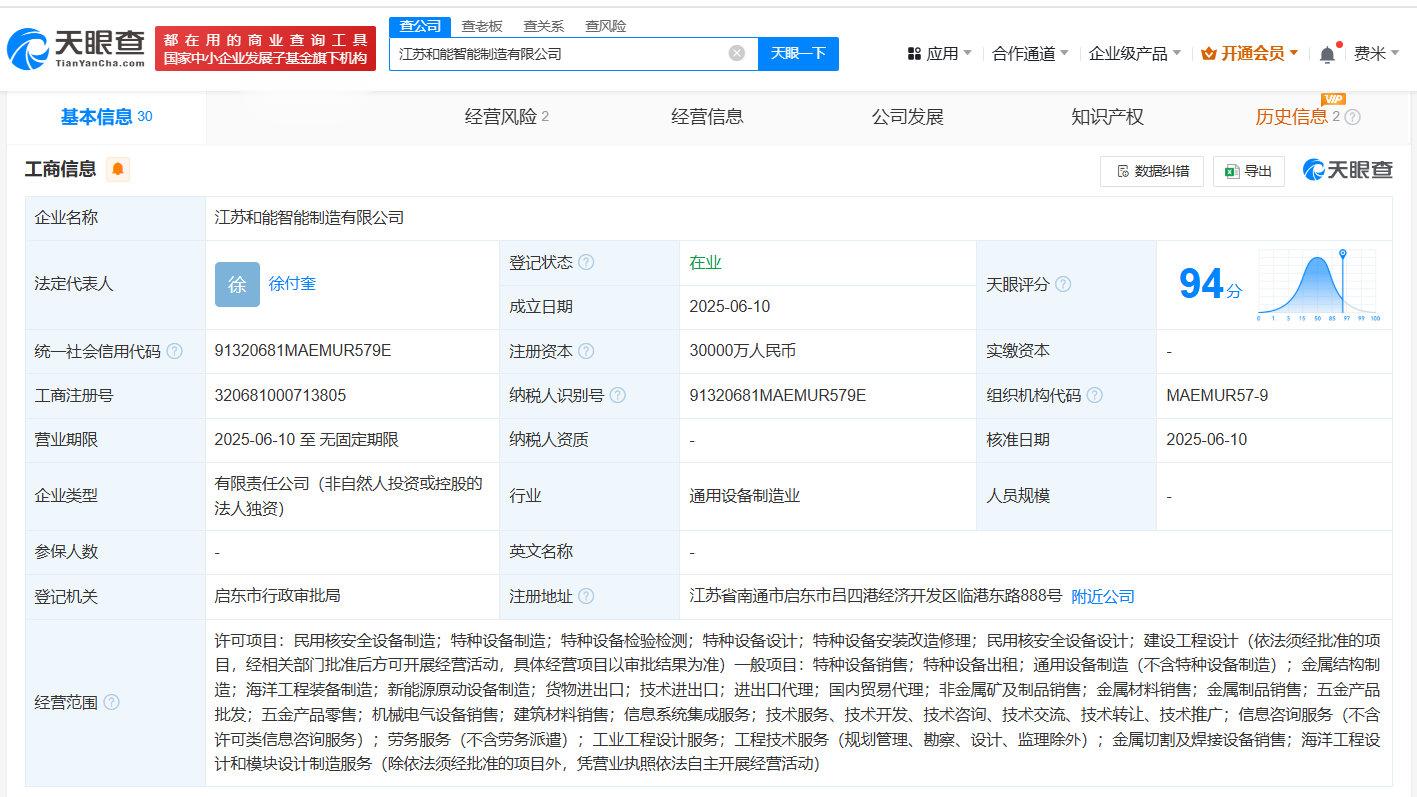The image size is (1417, 797).
Task: Switch to the 经营信息 tab
Action: click(707, 117)
